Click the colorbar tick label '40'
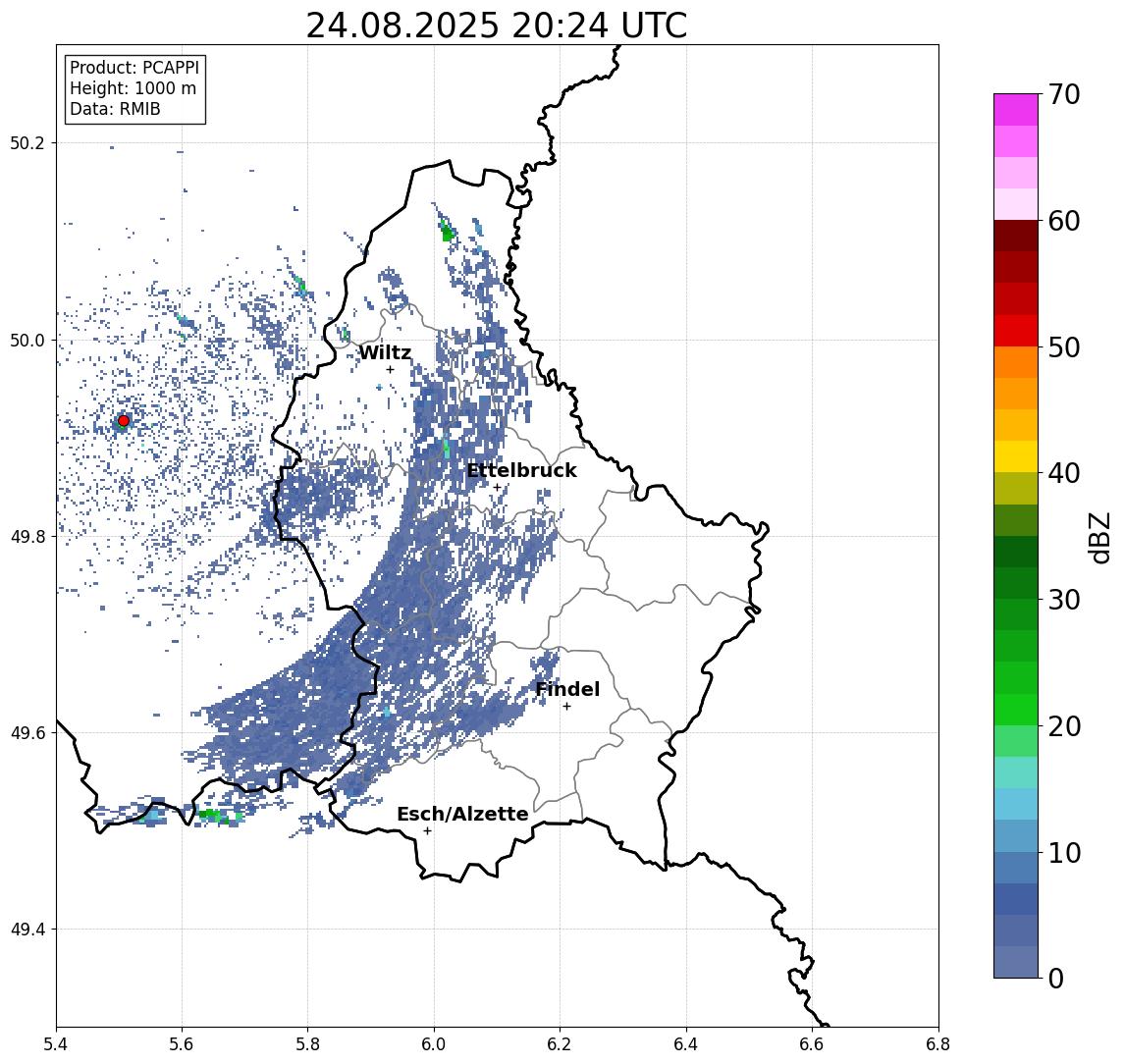The image size is (1124, 1064). coord(1064,473)
